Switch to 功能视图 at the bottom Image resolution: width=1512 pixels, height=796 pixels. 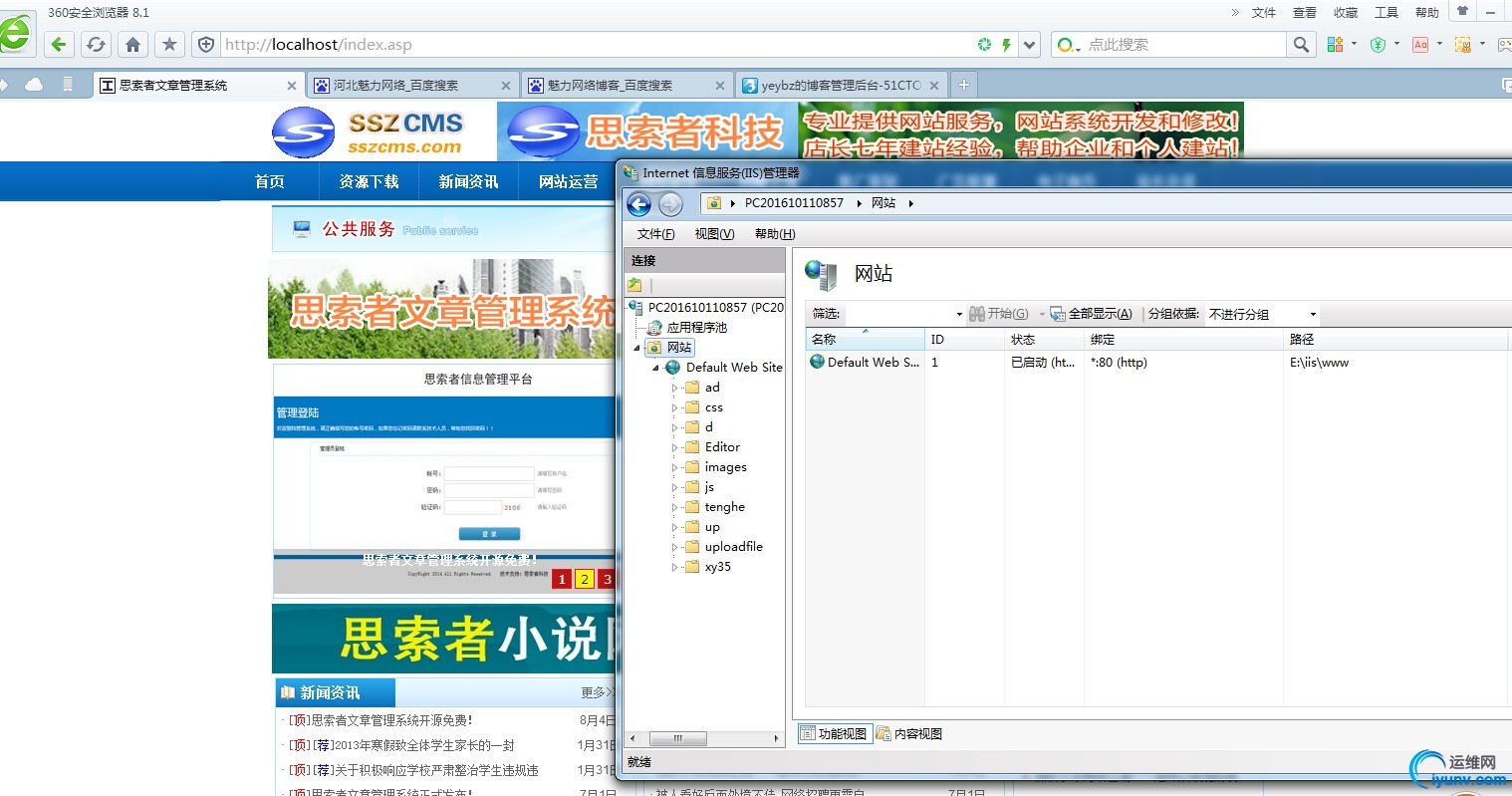coord(834,734)
